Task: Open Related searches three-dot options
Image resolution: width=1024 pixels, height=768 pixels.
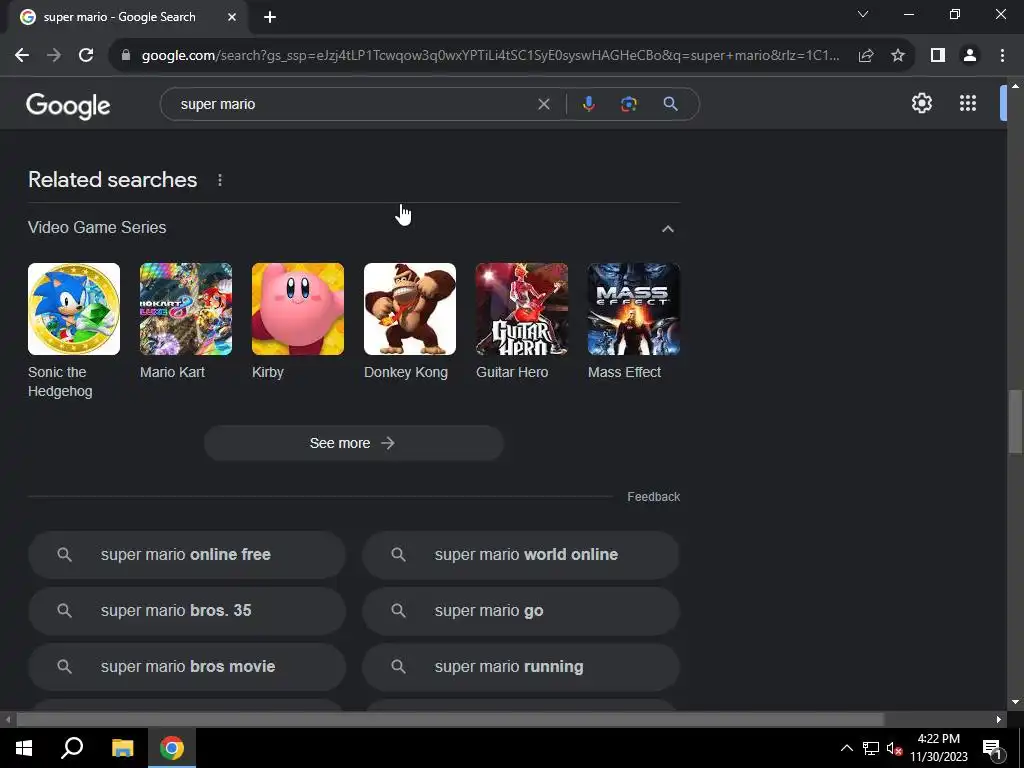Action: (x=220, y=180)
